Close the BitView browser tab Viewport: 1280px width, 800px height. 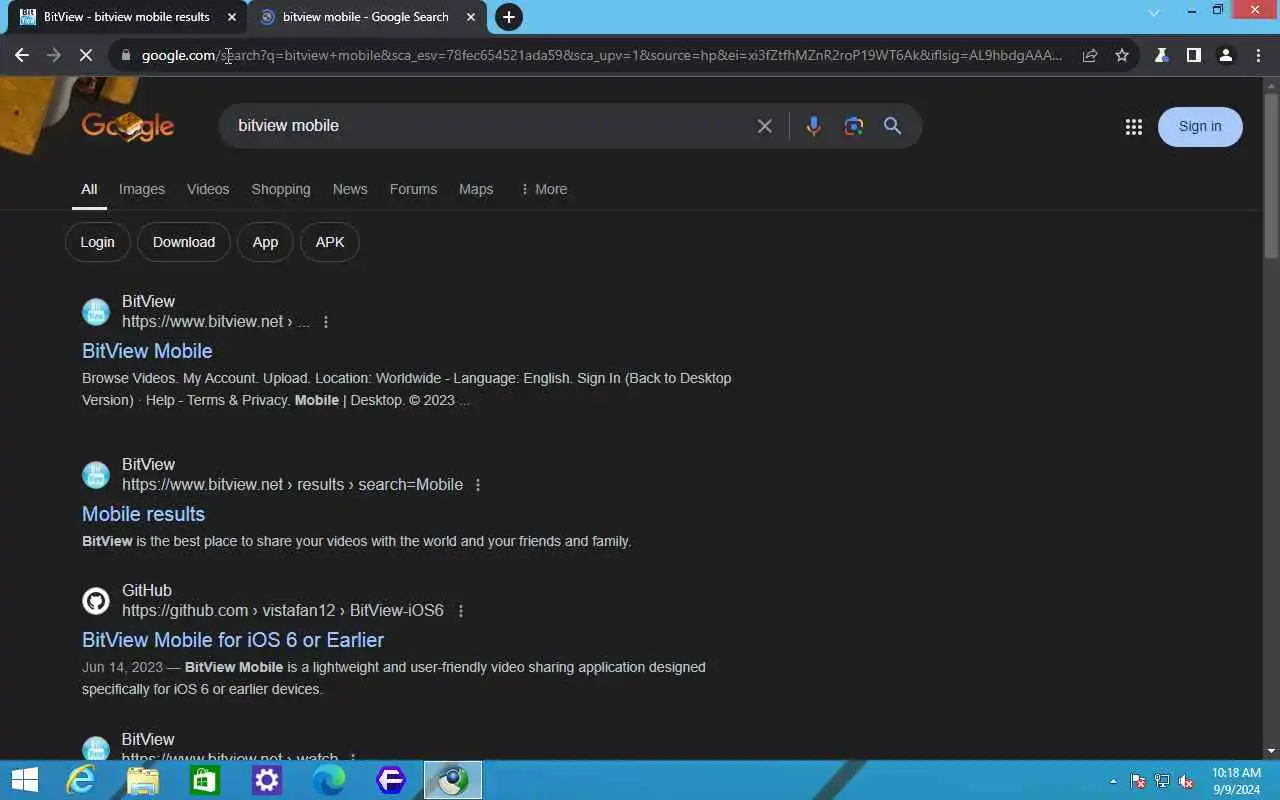231,17
